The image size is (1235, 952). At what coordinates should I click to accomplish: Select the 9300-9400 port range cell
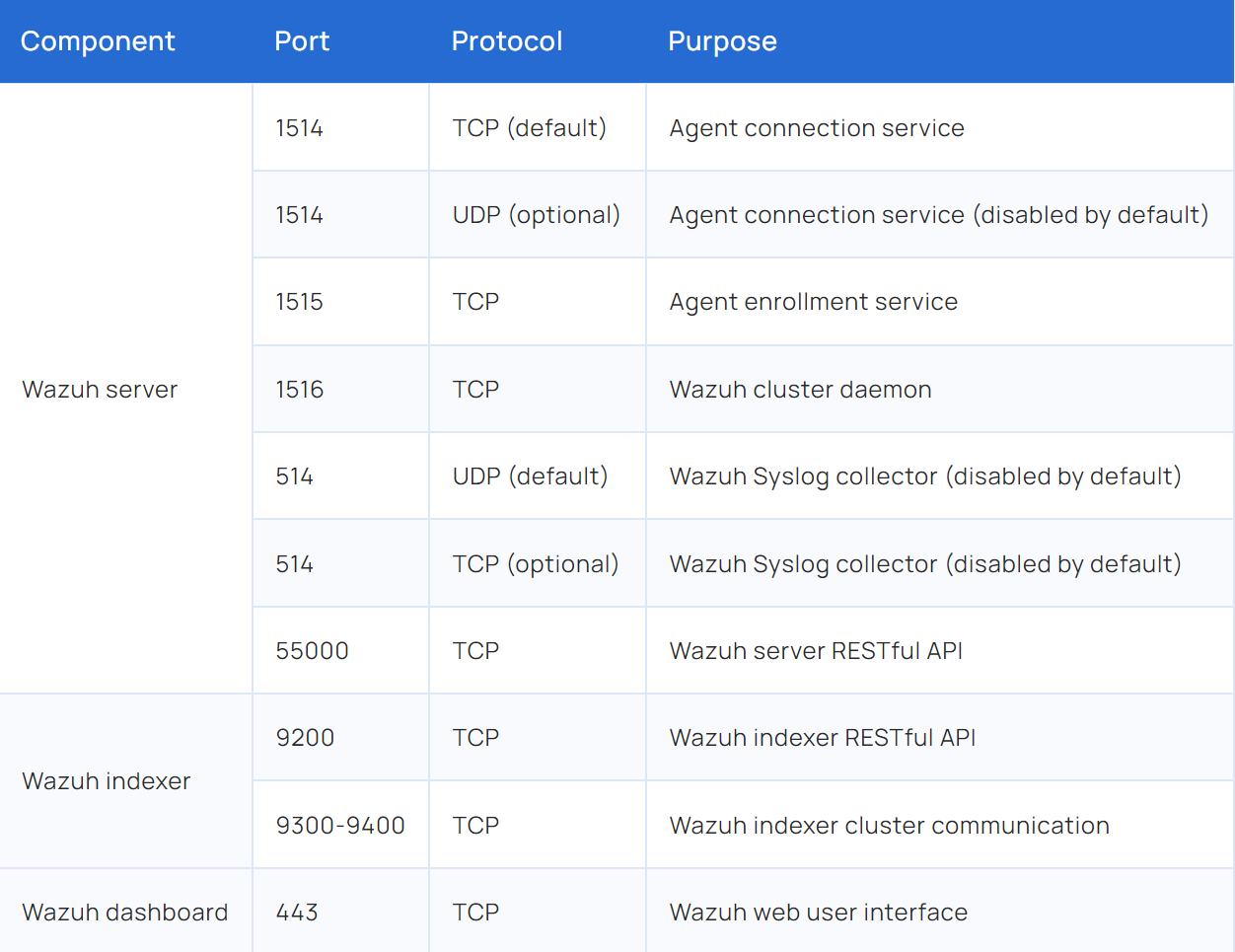click(x=340, y=826)
